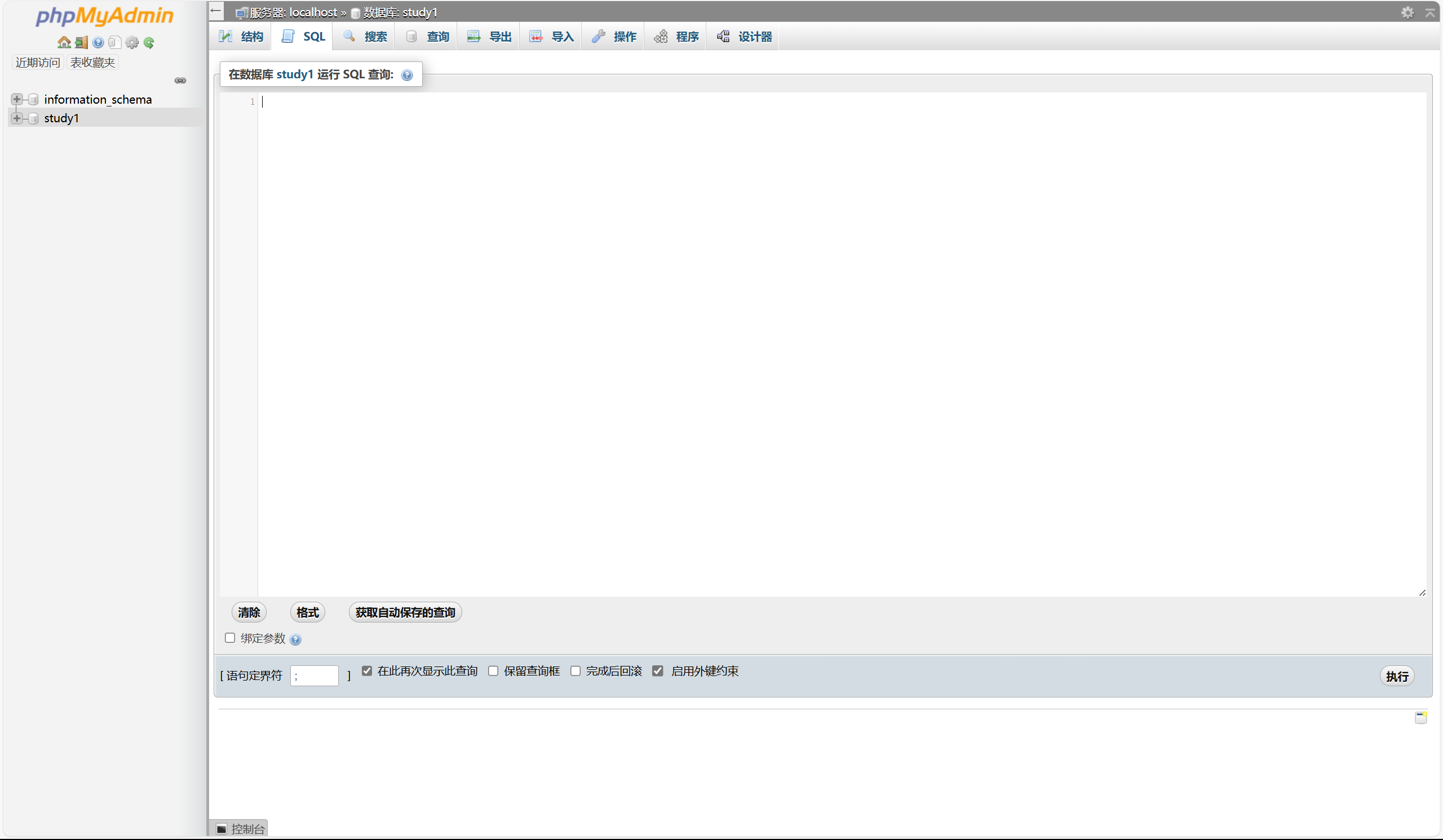Click the 语句定界符 input field
This screenshot has height=840, width=1443.
pos(315,675)
